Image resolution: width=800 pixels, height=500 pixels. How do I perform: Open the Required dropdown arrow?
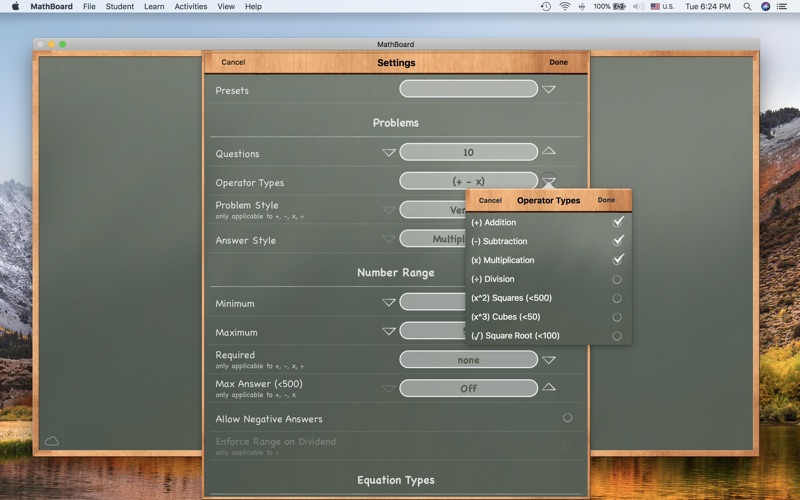click(x=549, y=360)
